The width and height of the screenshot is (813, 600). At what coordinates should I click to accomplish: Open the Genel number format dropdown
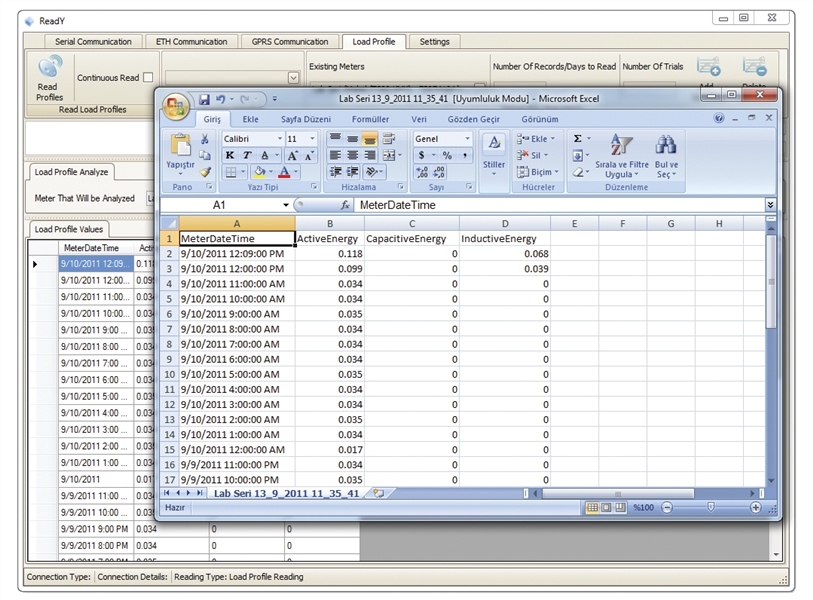tap(467, 138)
